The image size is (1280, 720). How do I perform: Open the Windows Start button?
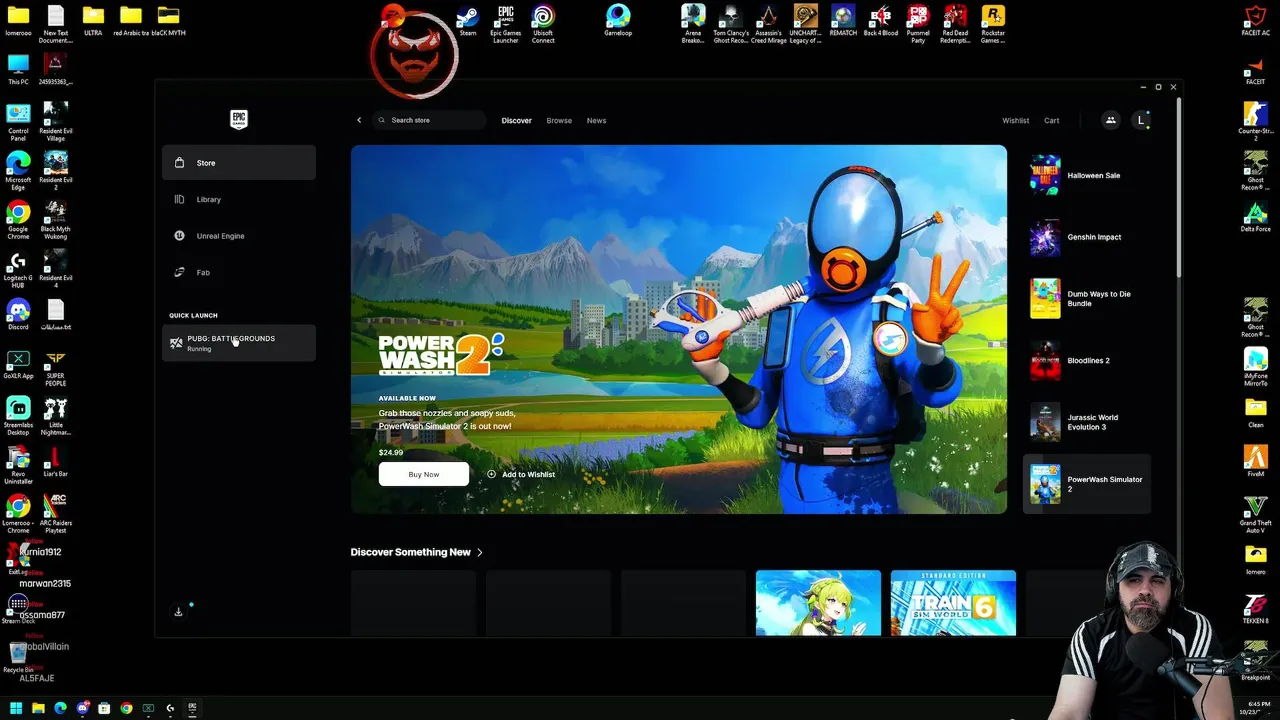[x=16, y=708]
